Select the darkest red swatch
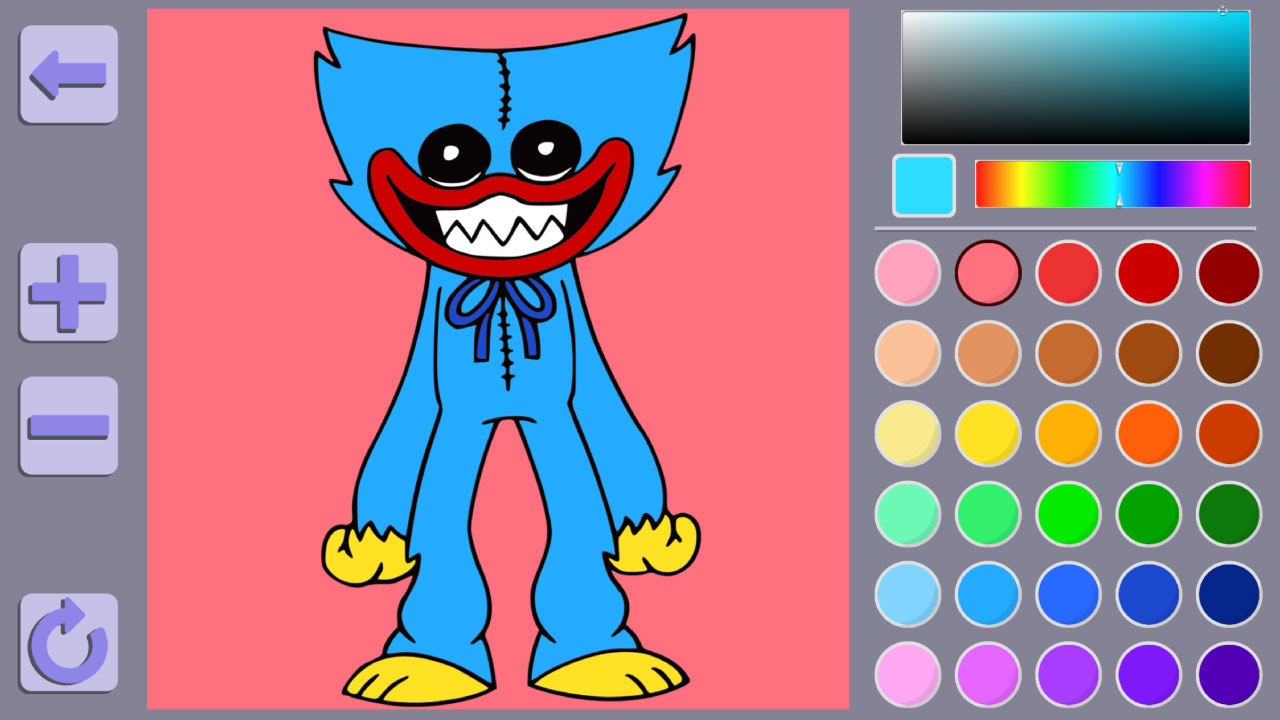This screenshot has width=1280, height=720. pyautogui.click(x=1227, y=272)
